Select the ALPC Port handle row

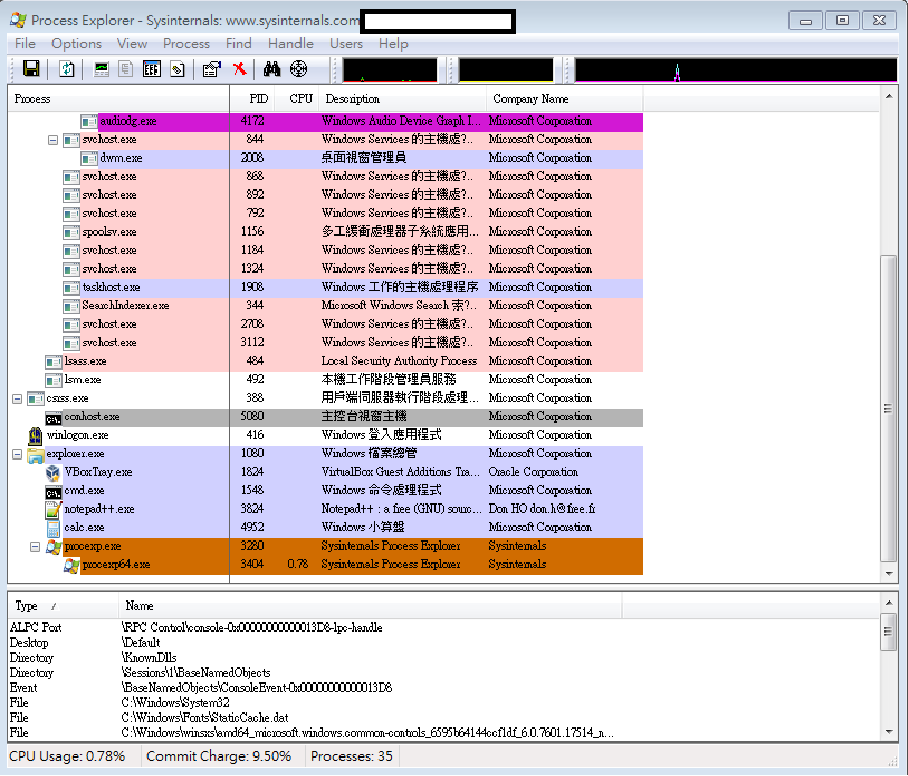pyautogui.click(x=316, y=628)
